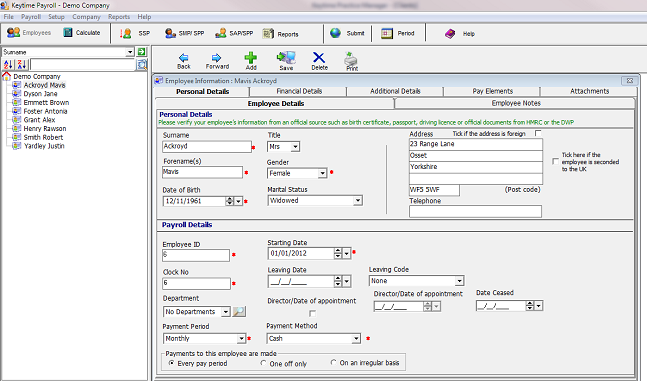Go Back with the blue arrow
This screenshot has height=381, width=647.
(184, 58)
